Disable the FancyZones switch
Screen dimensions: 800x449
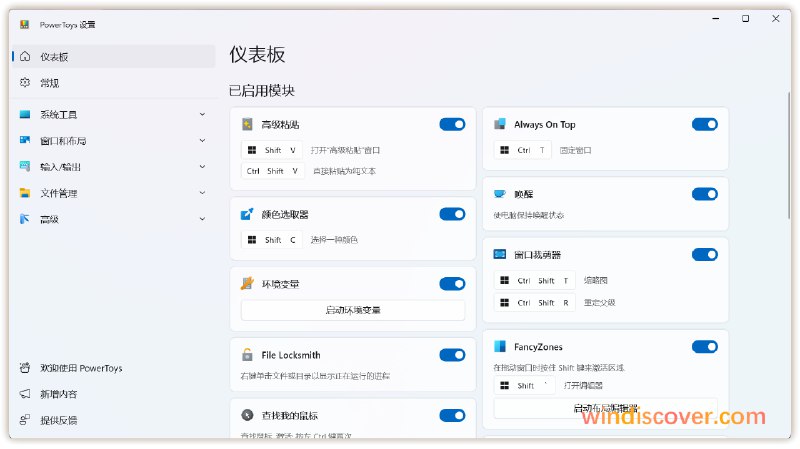coord(705,346)
